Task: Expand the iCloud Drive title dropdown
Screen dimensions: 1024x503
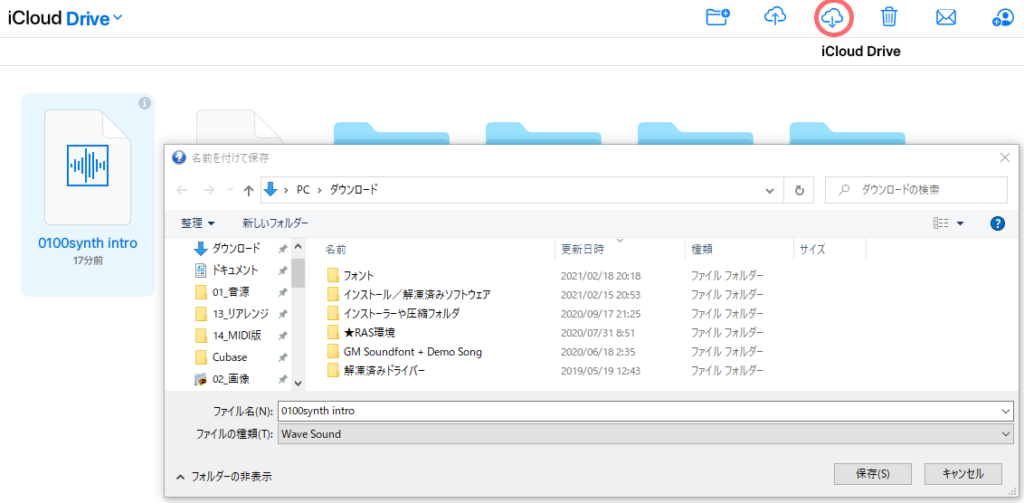Action: point(118,17)
